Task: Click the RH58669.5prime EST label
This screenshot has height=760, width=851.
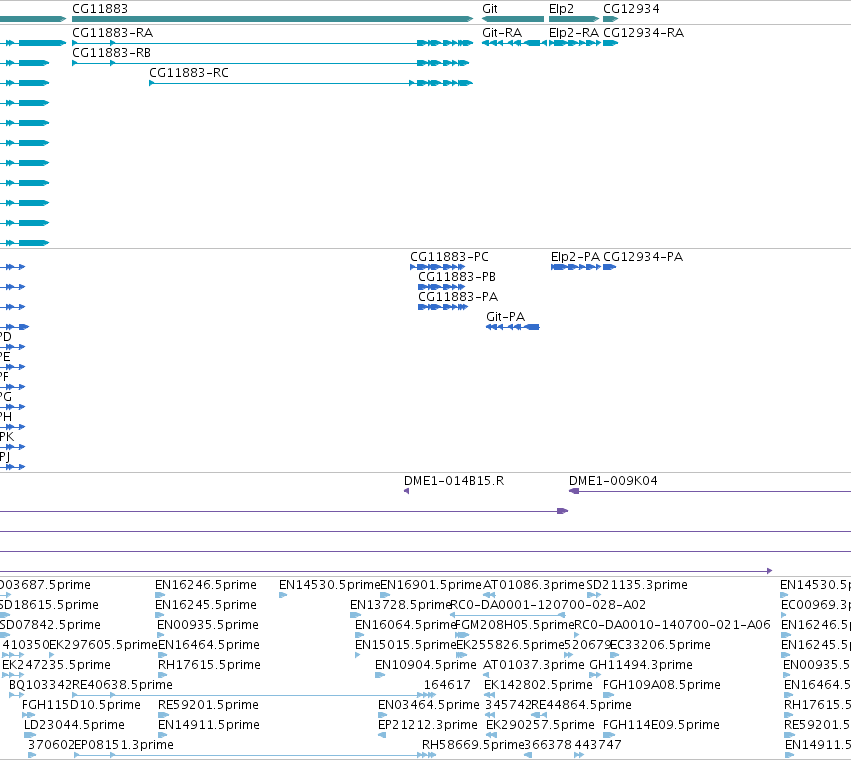Action: coord(473,745)
